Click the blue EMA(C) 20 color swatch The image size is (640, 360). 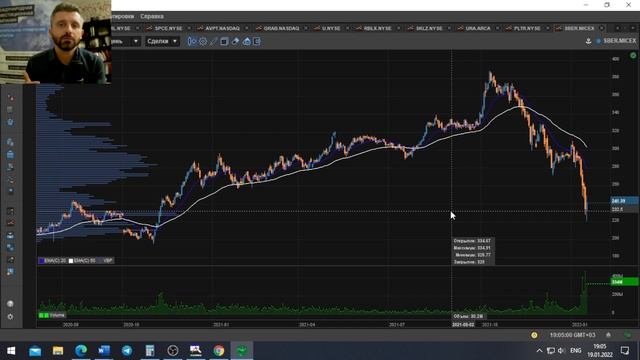pos(41,260)
